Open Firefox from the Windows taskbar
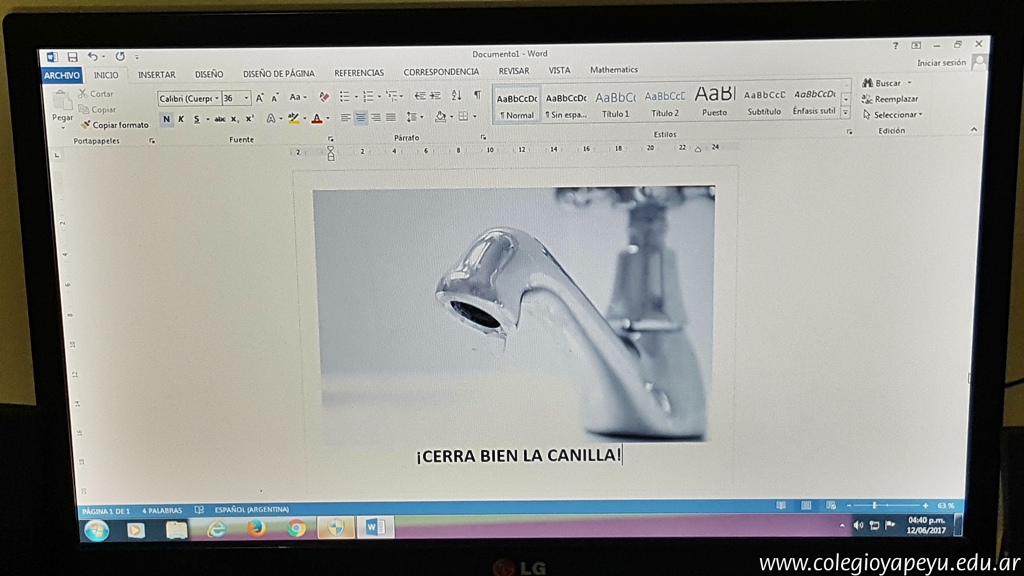The width and height of the screenshot is (1024, 576). point(256,528)
